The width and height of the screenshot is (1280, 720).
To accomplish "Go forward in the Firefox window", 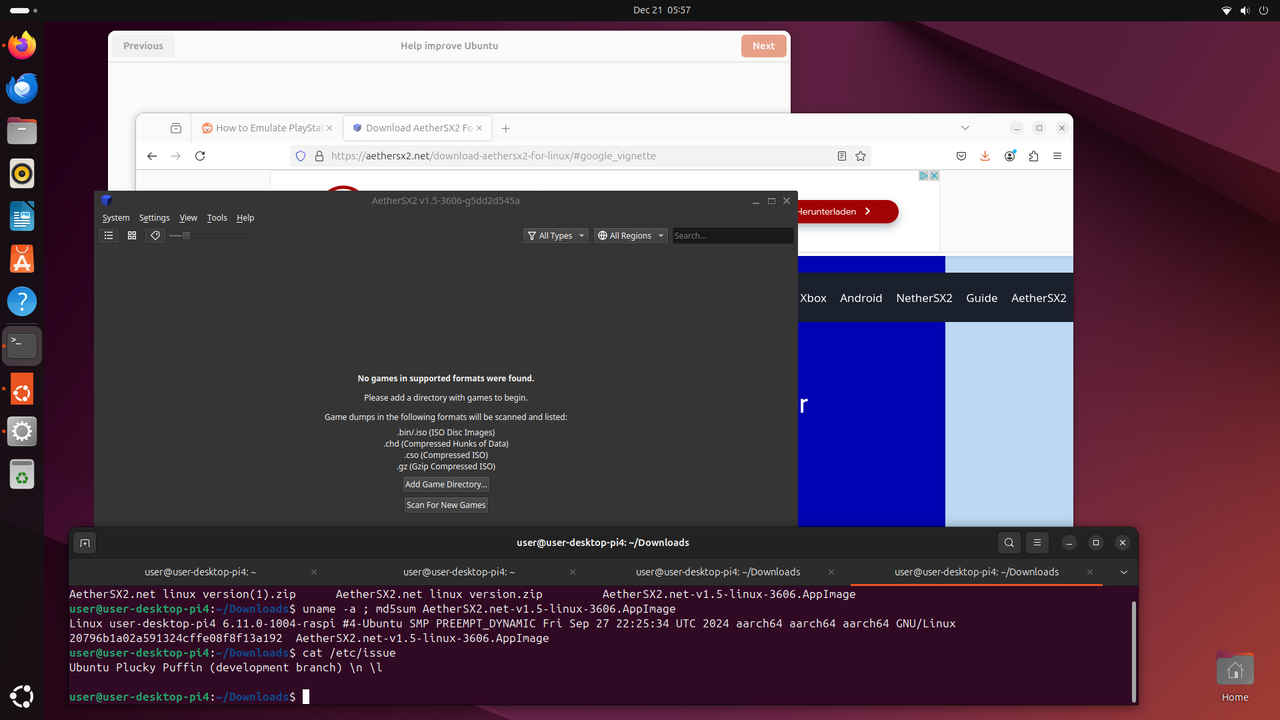I will (176, 156).
